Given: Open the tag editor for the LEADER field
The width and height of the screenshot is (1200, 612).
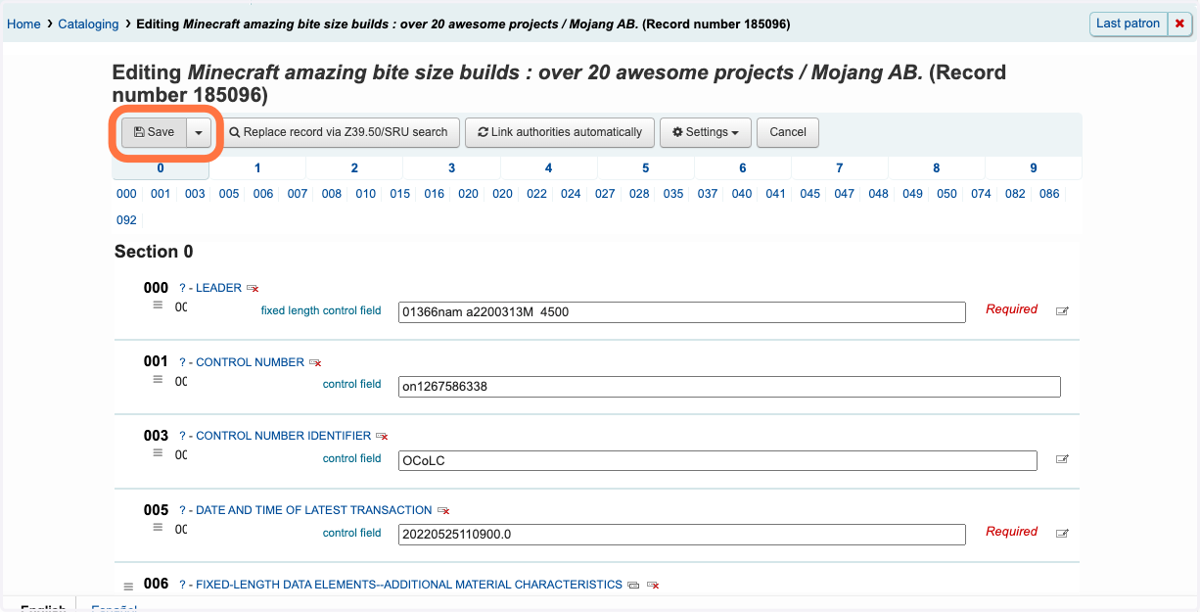Looking at the screenshot, I should click(x=1062, y=311).
